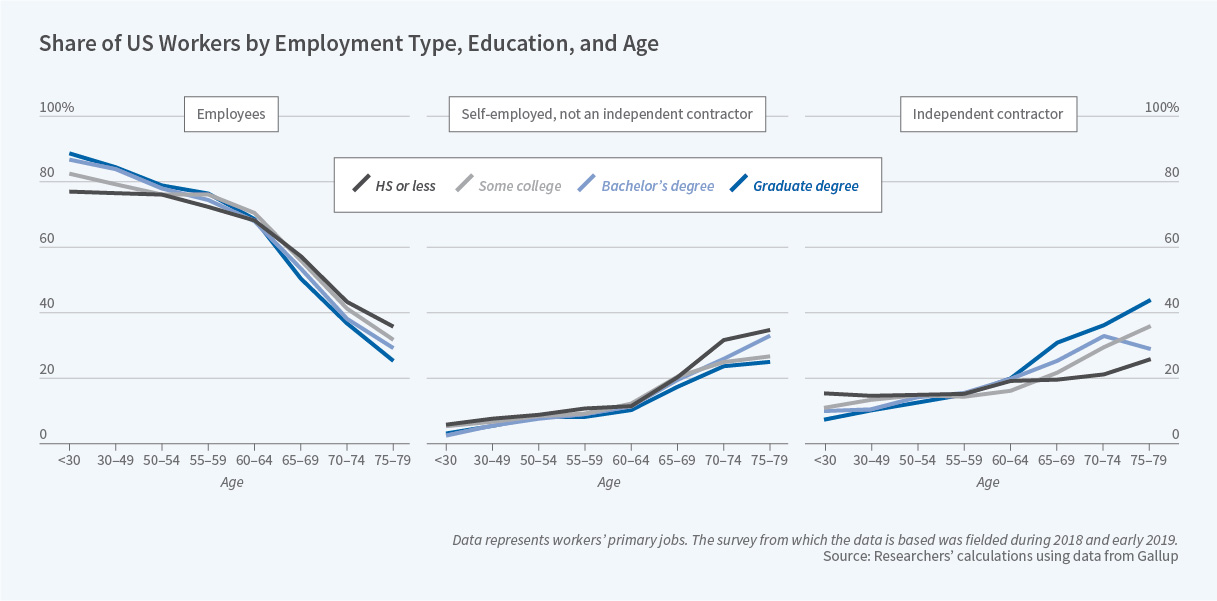
Task: Click the Age axis title under Employees chart
Action: point(231,482)
